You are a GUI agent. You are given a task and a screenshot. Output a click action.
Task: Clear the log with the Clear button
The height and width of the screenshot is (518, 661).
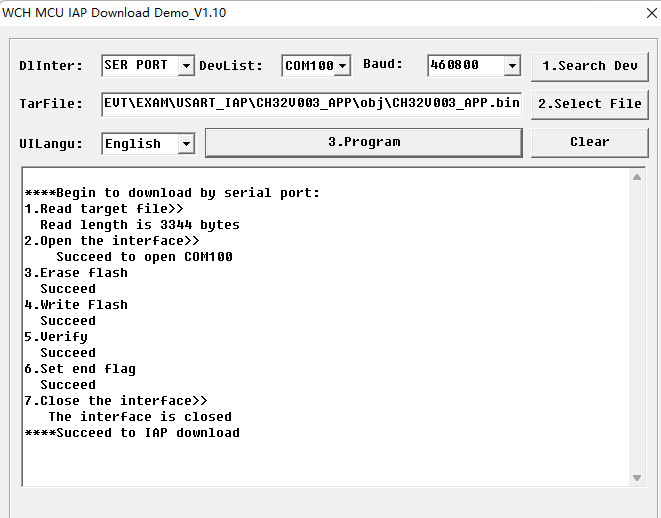click(x=589, y=142)
